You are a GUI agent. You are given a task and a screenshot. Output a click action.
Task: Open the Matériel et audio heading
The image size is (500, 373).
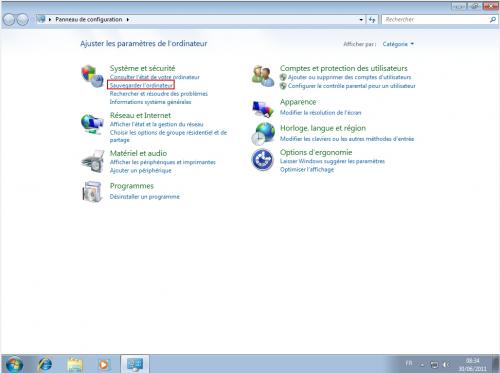pos(138,153)
